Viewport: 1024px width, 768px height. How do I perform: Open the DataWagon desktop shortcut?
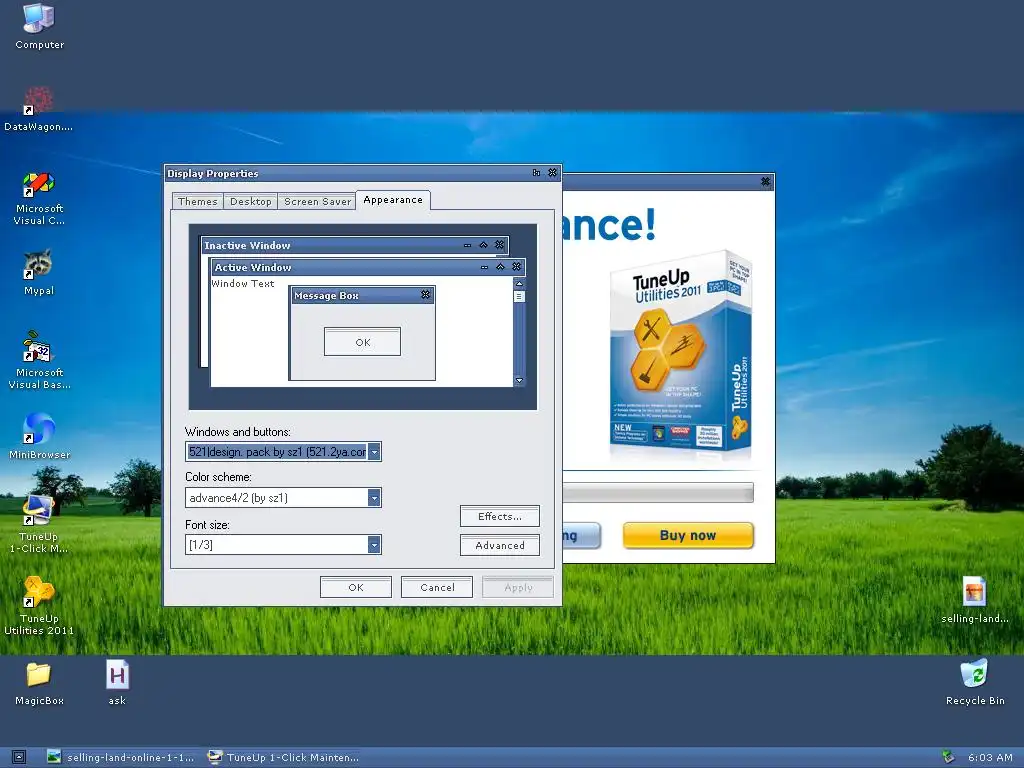39,109
